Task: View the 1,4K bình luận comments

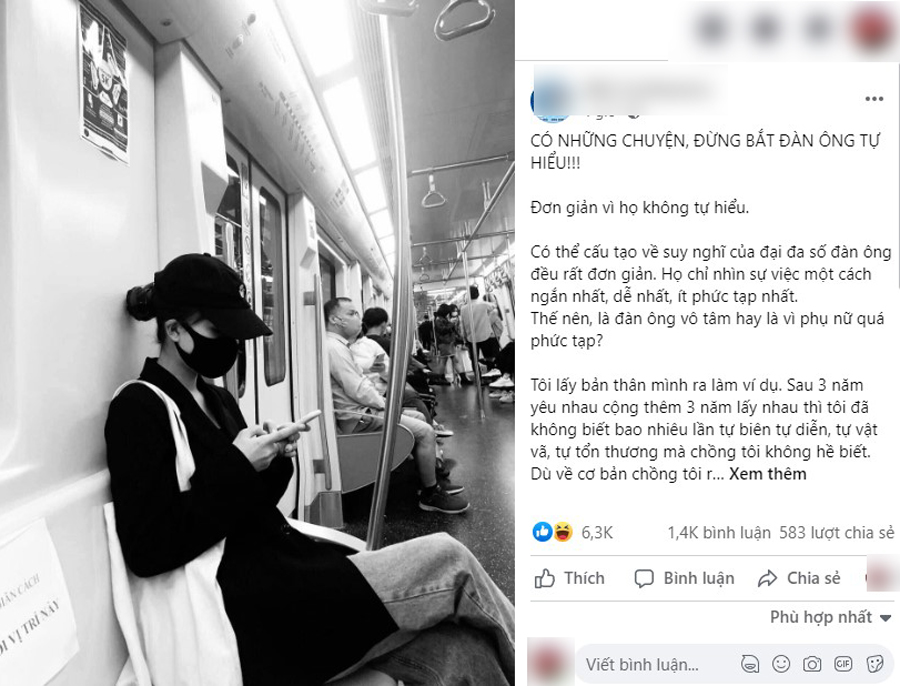Action: click(x=719, y=533)
